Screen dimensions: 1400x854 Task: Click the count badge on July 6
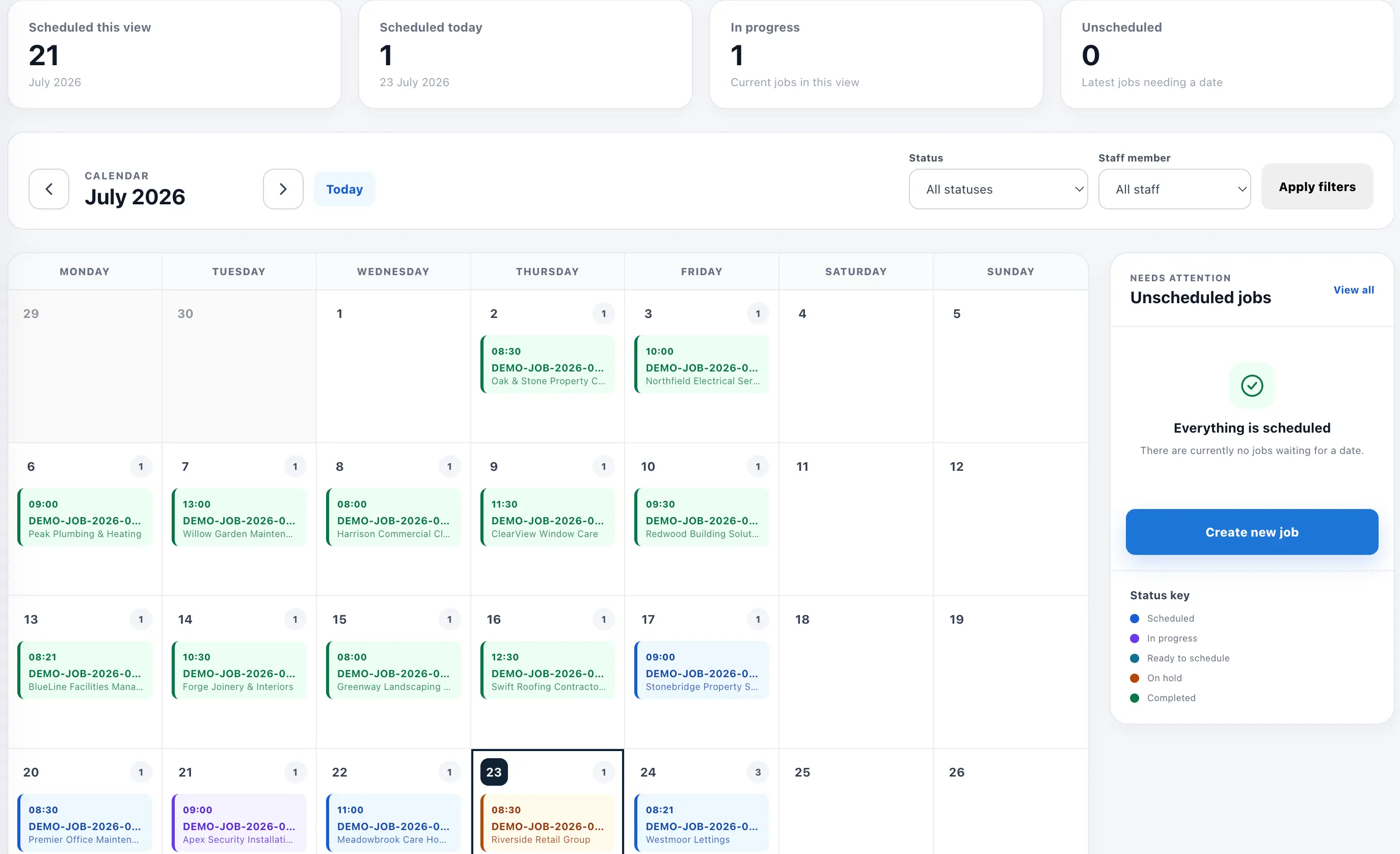(x=141, y=466)
